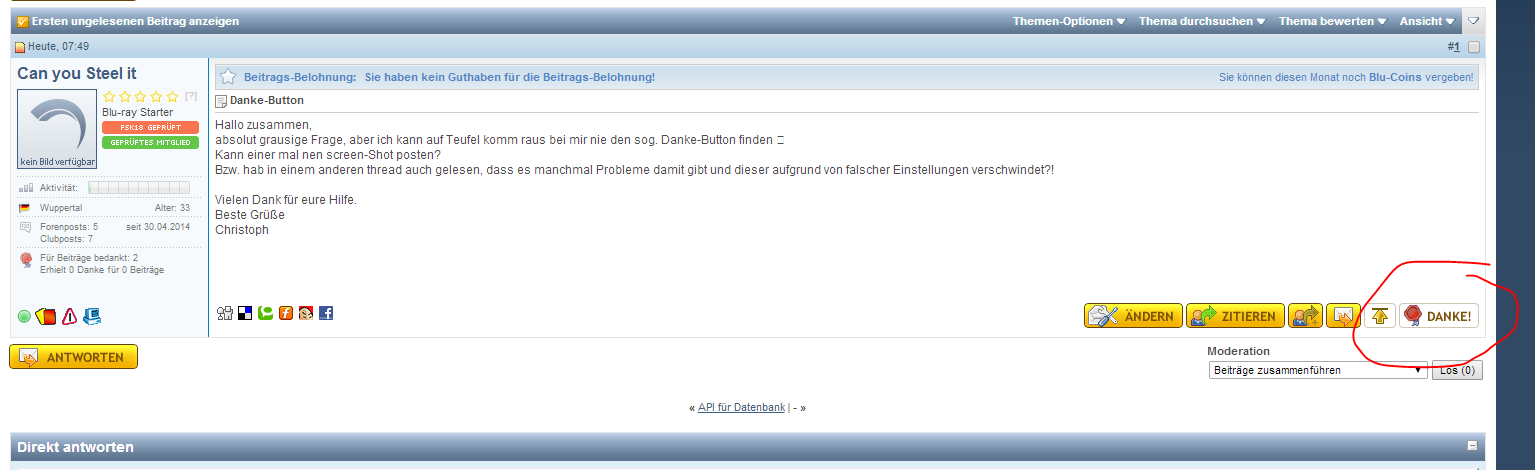Expand the Themen-Optionen menu
The image size is (1535, 470).
[x=1068, y=21]
